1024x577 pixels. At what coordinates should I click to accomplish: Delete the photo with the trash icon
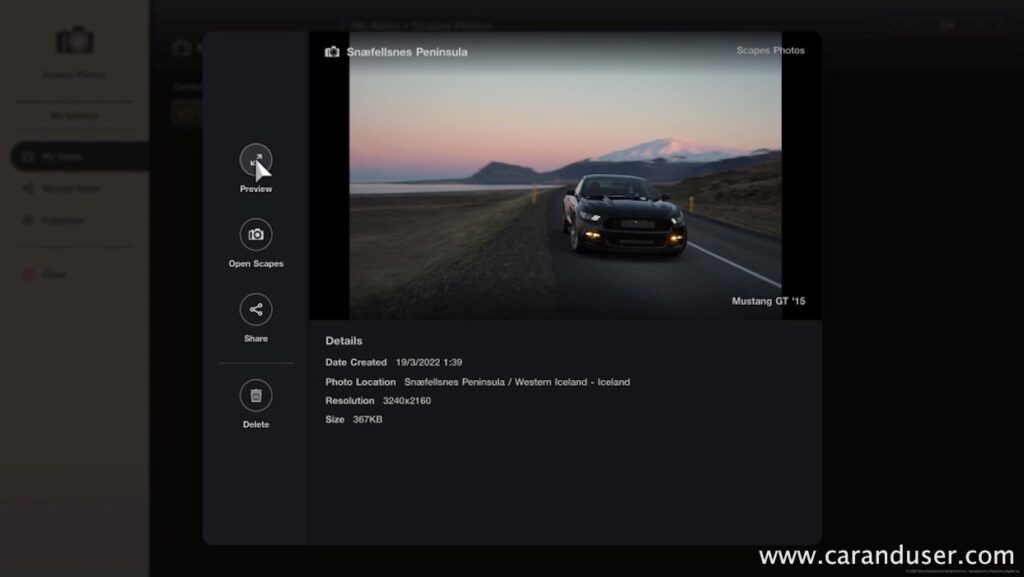coord(256,395)
